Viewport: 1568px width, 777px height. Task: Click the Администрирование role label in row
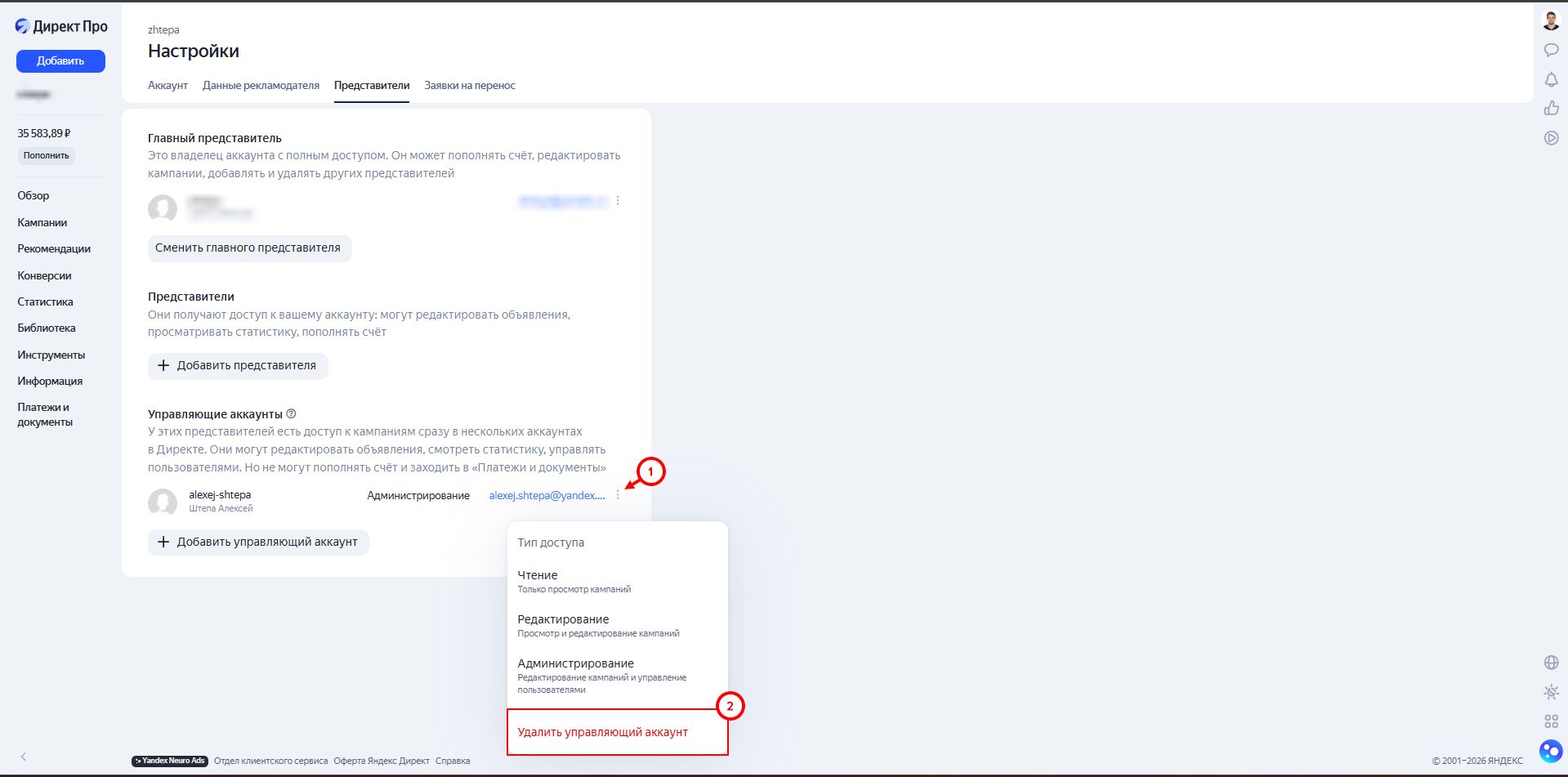418,495
